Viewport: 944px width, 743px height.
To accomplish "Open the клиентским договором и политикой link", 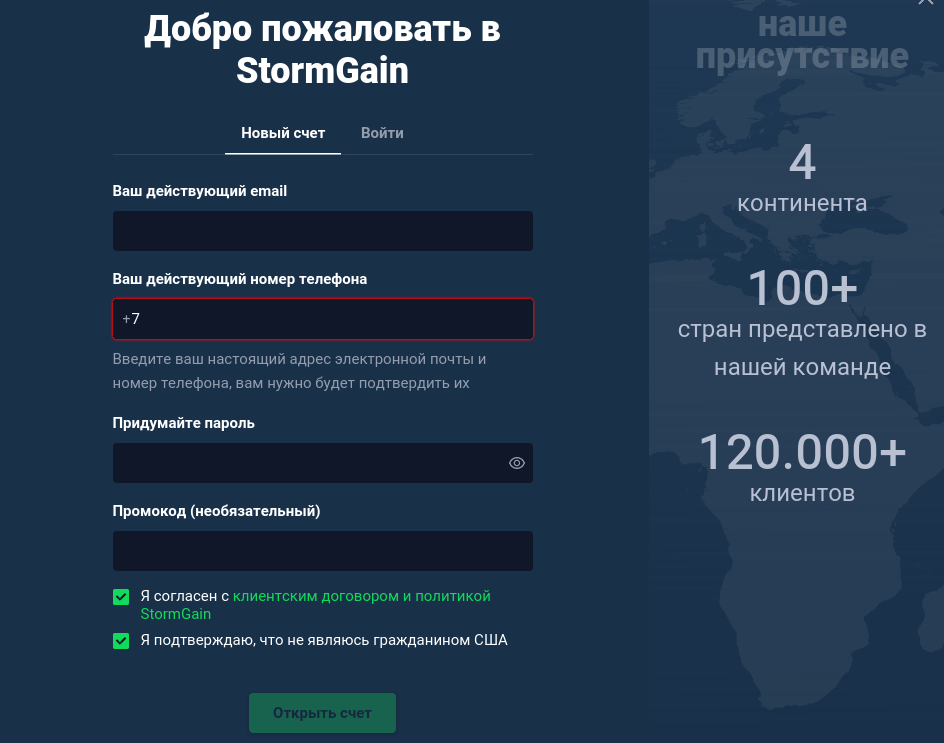I will tap(361, 596).
